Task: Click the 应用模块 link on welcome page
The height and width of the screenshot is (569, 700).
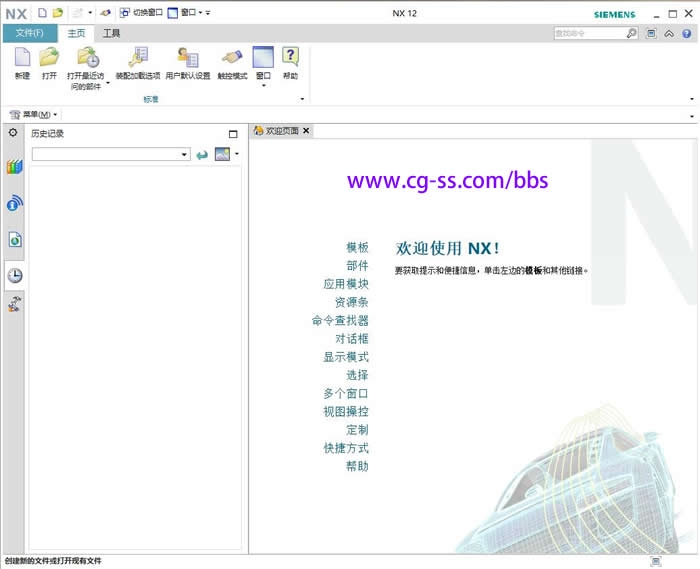Action: point(345,284)
